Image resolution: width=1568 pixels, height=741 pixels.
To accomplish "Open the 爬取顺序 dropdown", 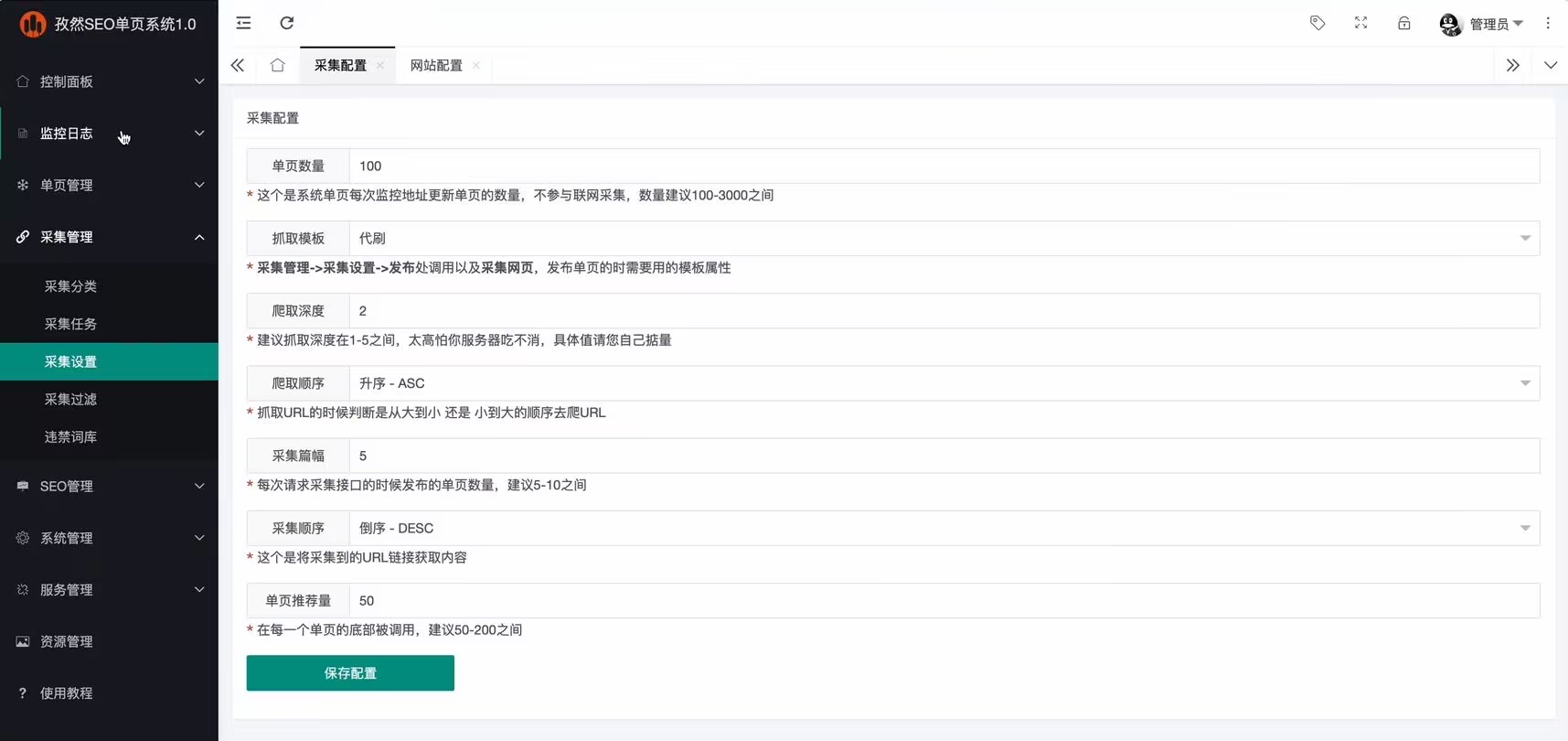I will point(944,383).
